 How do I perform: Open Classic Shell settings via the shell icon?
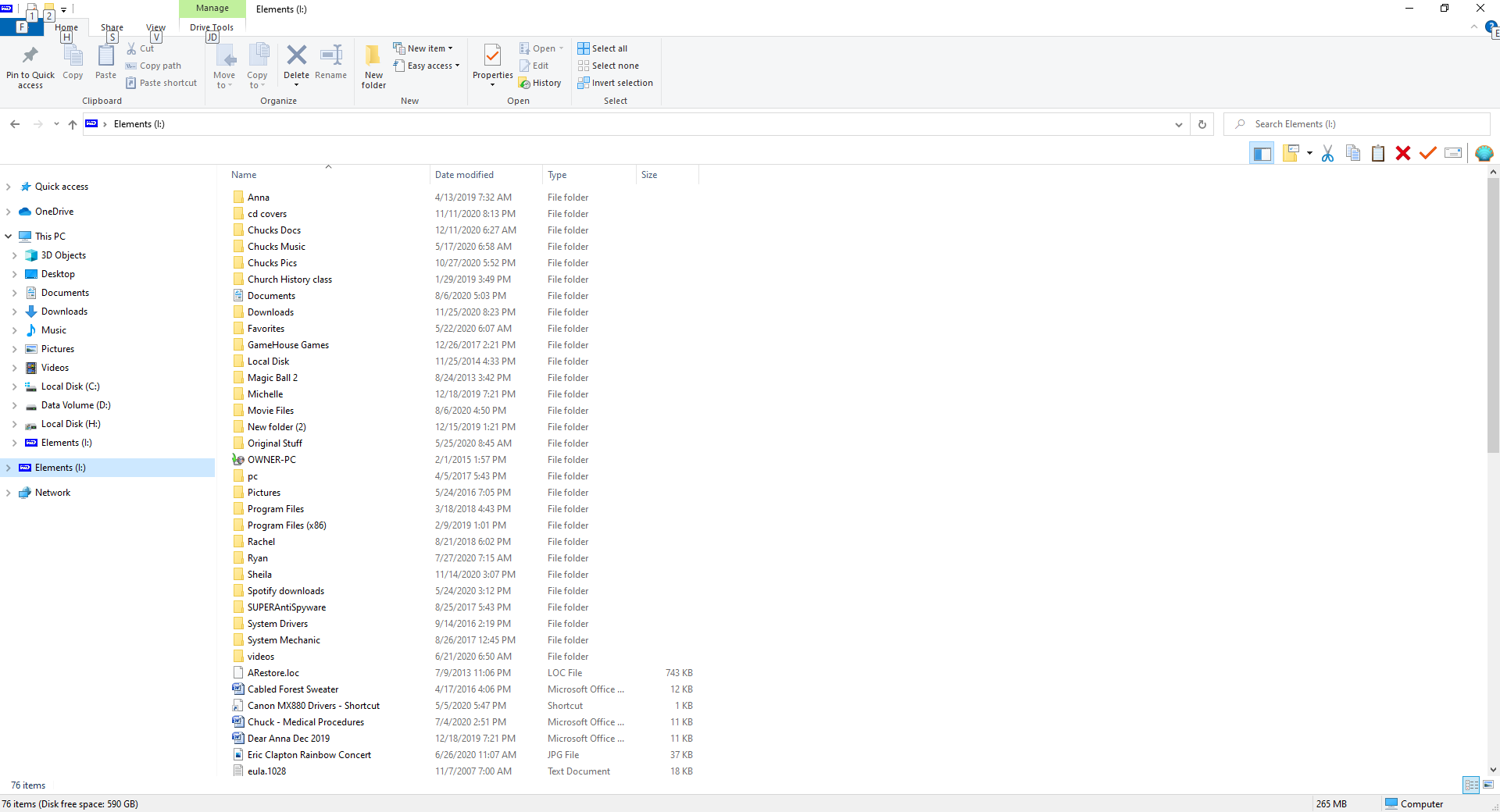[x=1484, y=153]
